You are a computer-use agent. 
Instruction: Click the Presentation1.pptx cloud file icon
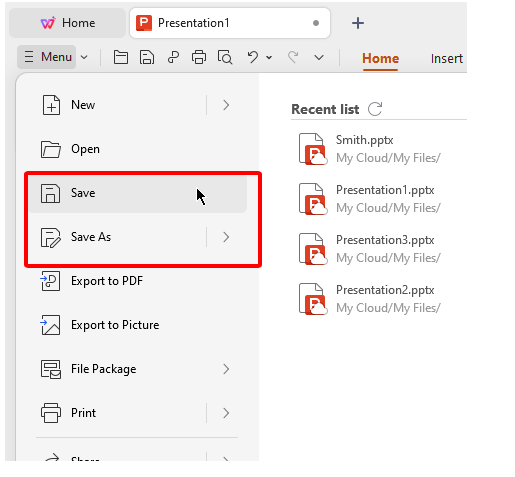[x=313, y=199]
